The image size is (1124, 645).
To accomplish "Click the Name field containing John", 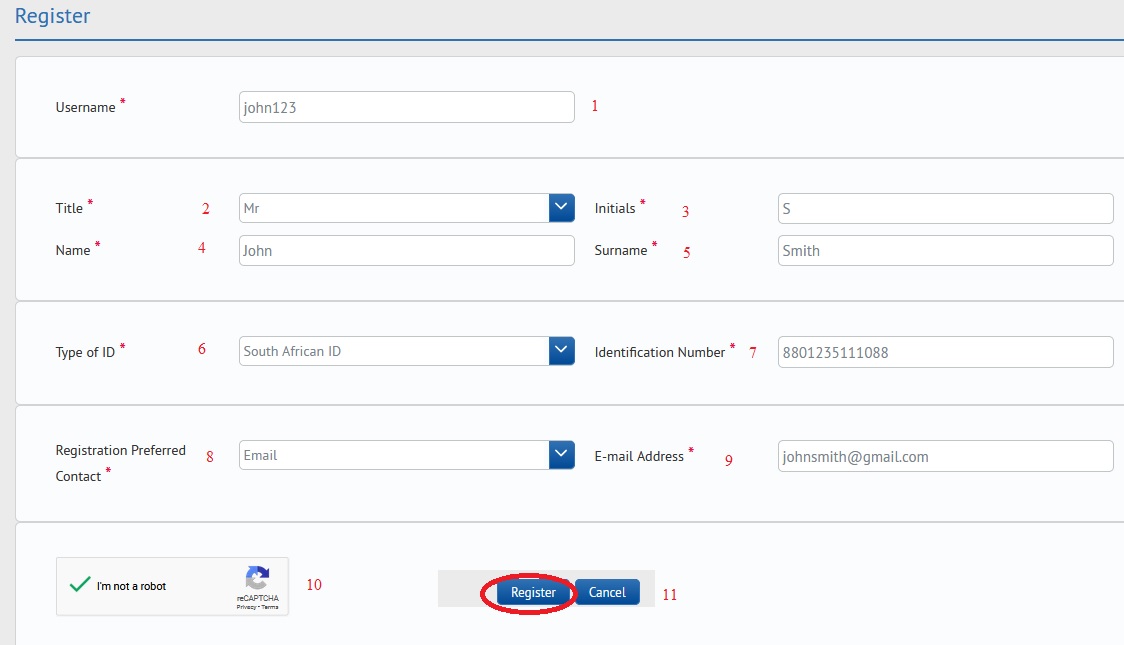I will (x=406, y=251).
